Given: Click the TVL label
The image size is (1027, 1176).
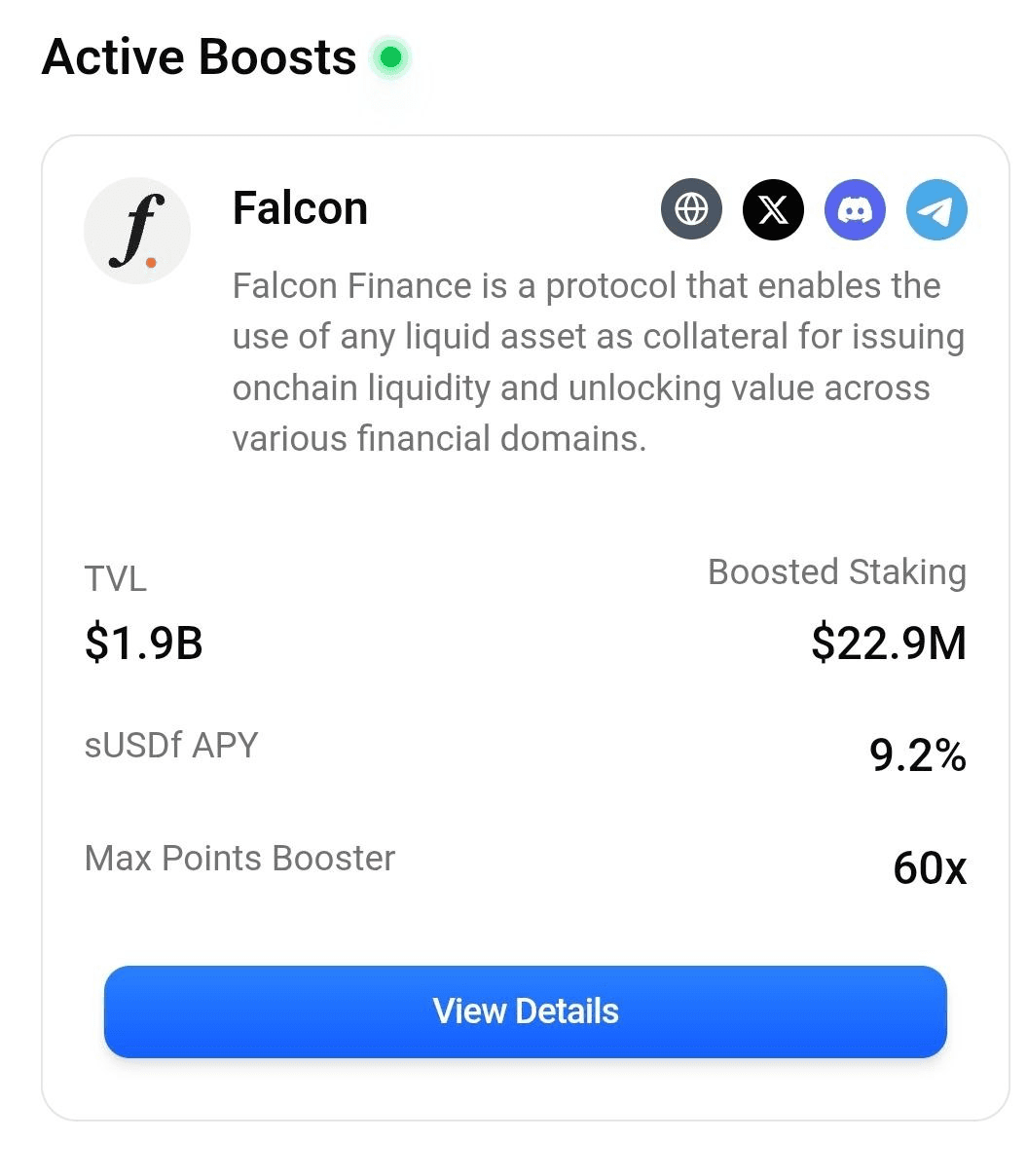Looking at the screenshot, I should click(116, 579).
